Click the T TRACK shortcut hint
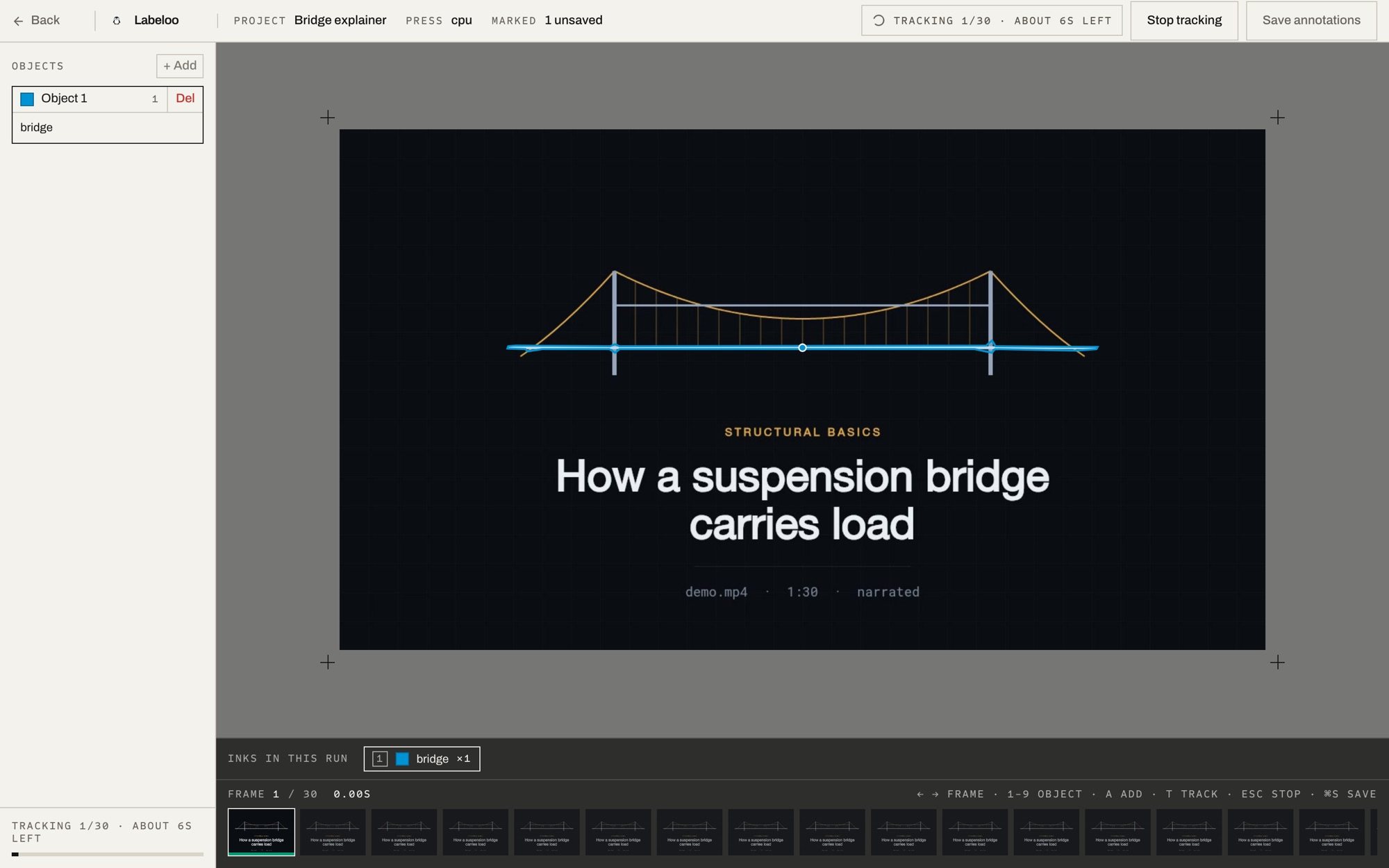The image size is (1389, 868). tap(1192, 794)
